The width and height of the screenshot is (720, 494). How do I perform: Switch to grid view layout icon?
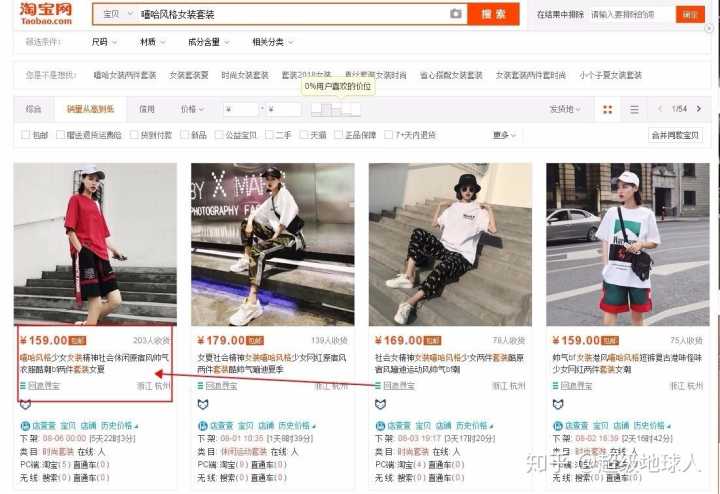(607, 109)
